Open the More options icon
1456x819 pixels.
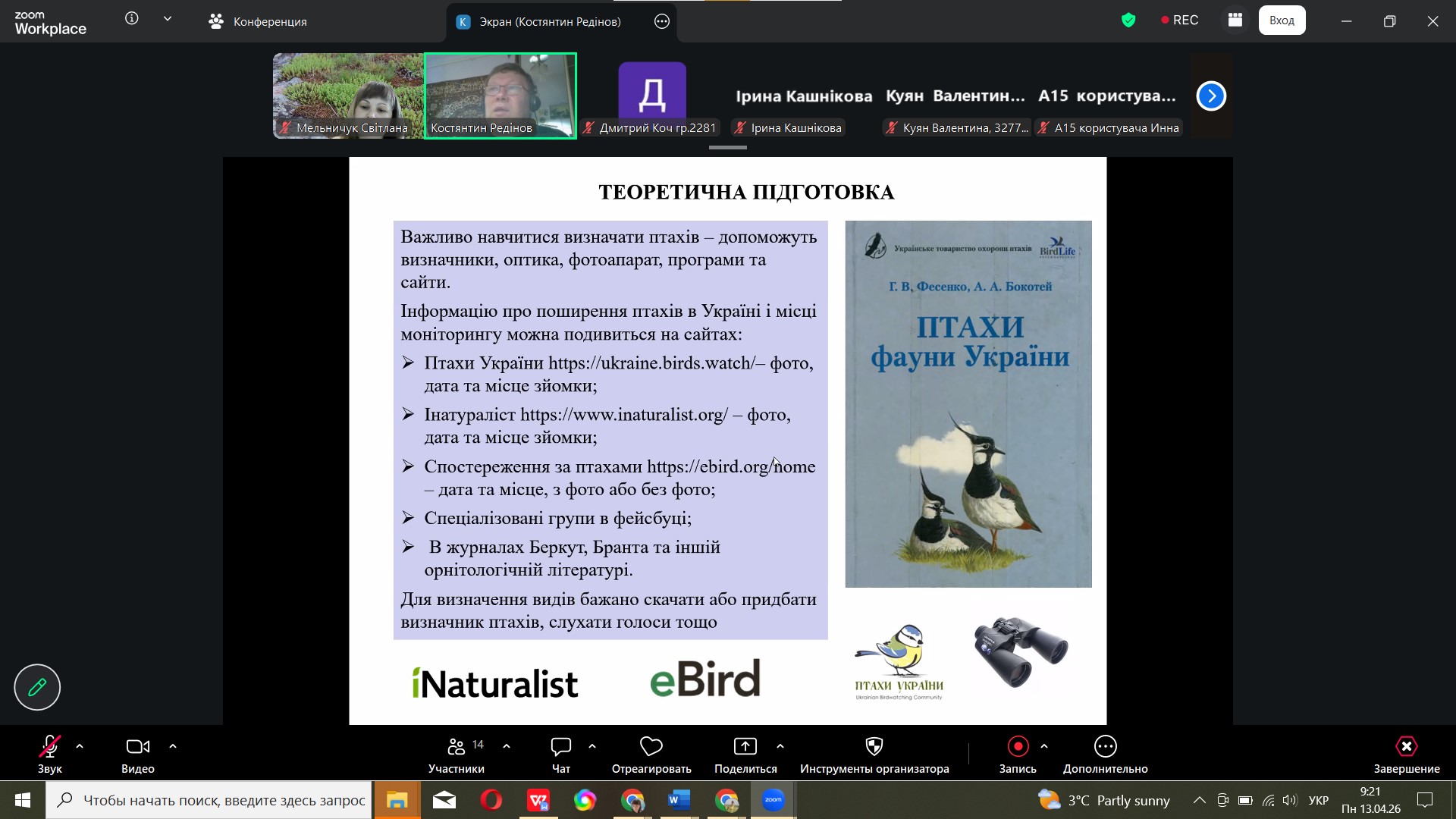pos(1105,747)
